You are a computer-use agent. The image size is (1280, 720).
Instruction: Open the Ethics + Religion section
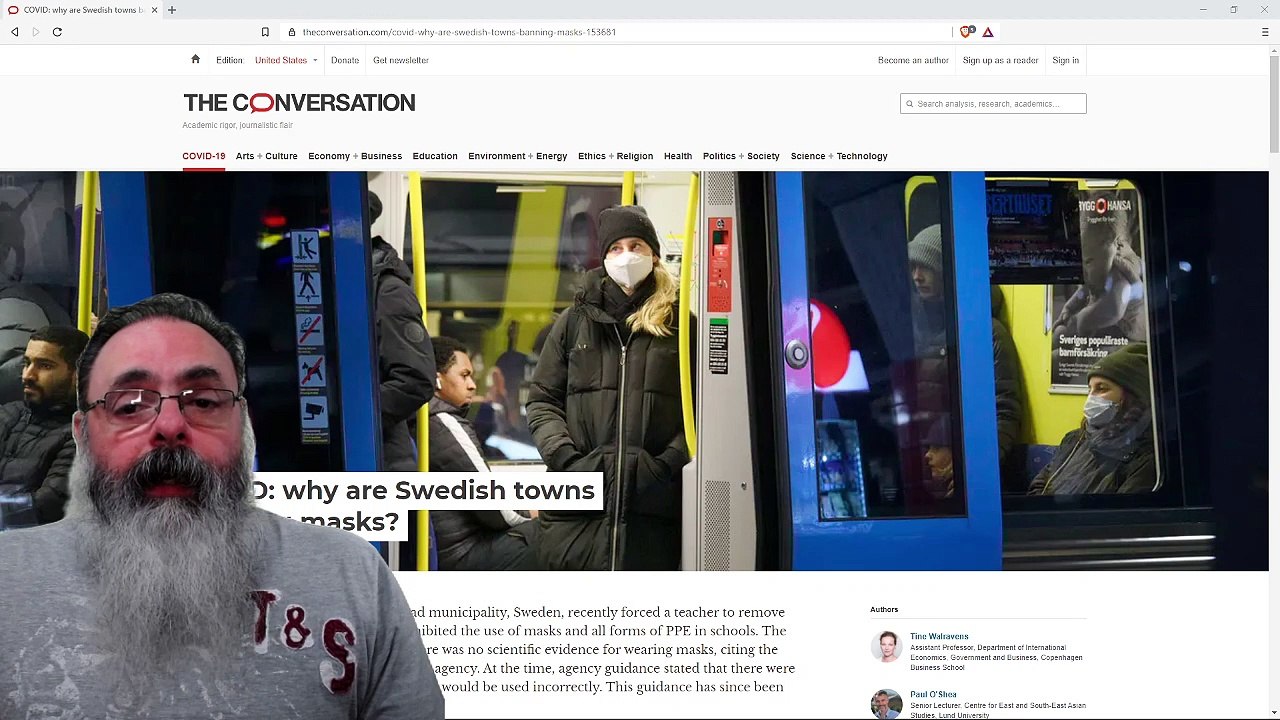pyautogui.click(x=615, y=156)
